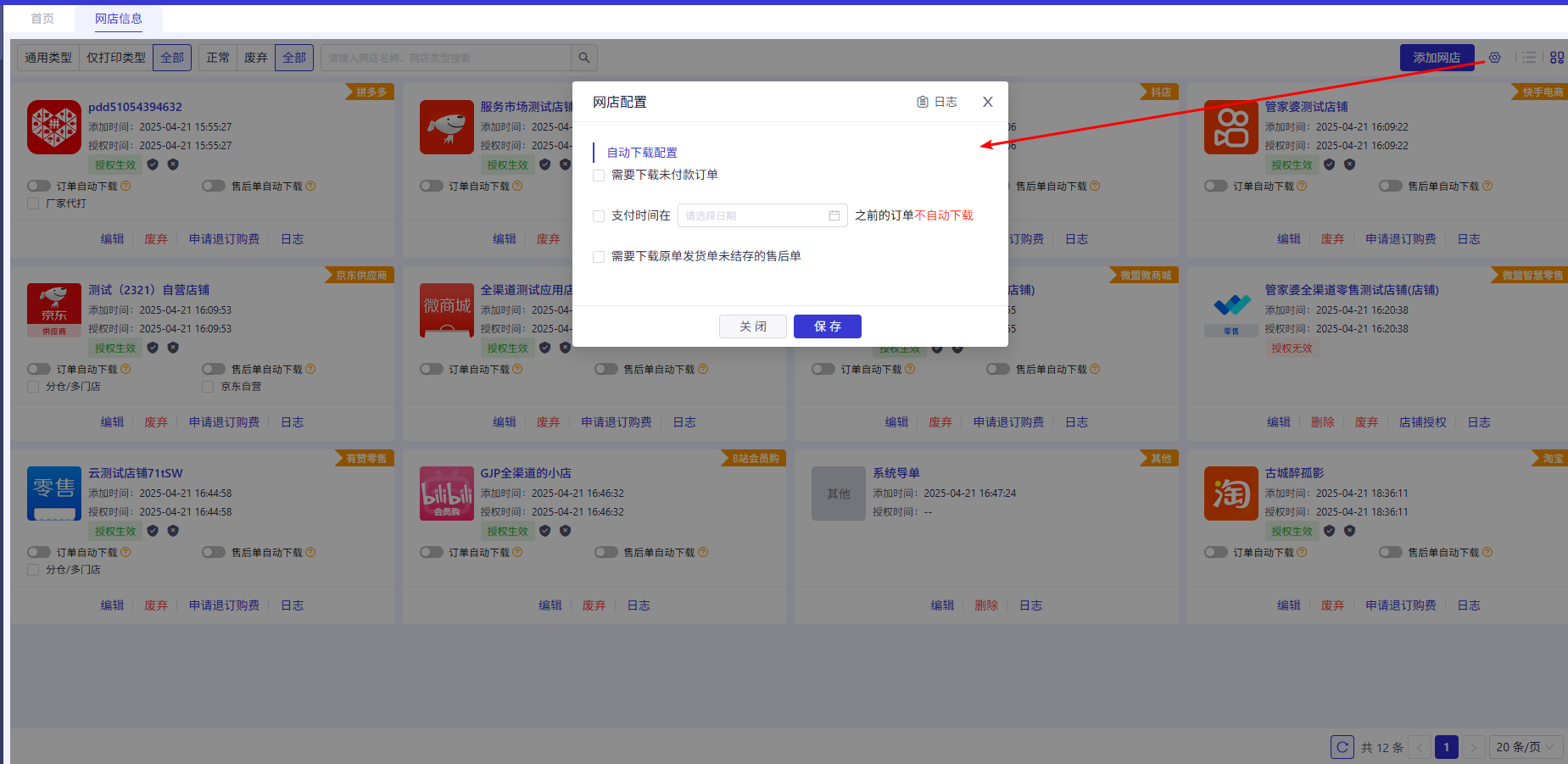Click the 添加网店 button
This screenshot has width=1568, height=764.
tap(1437, 58)
